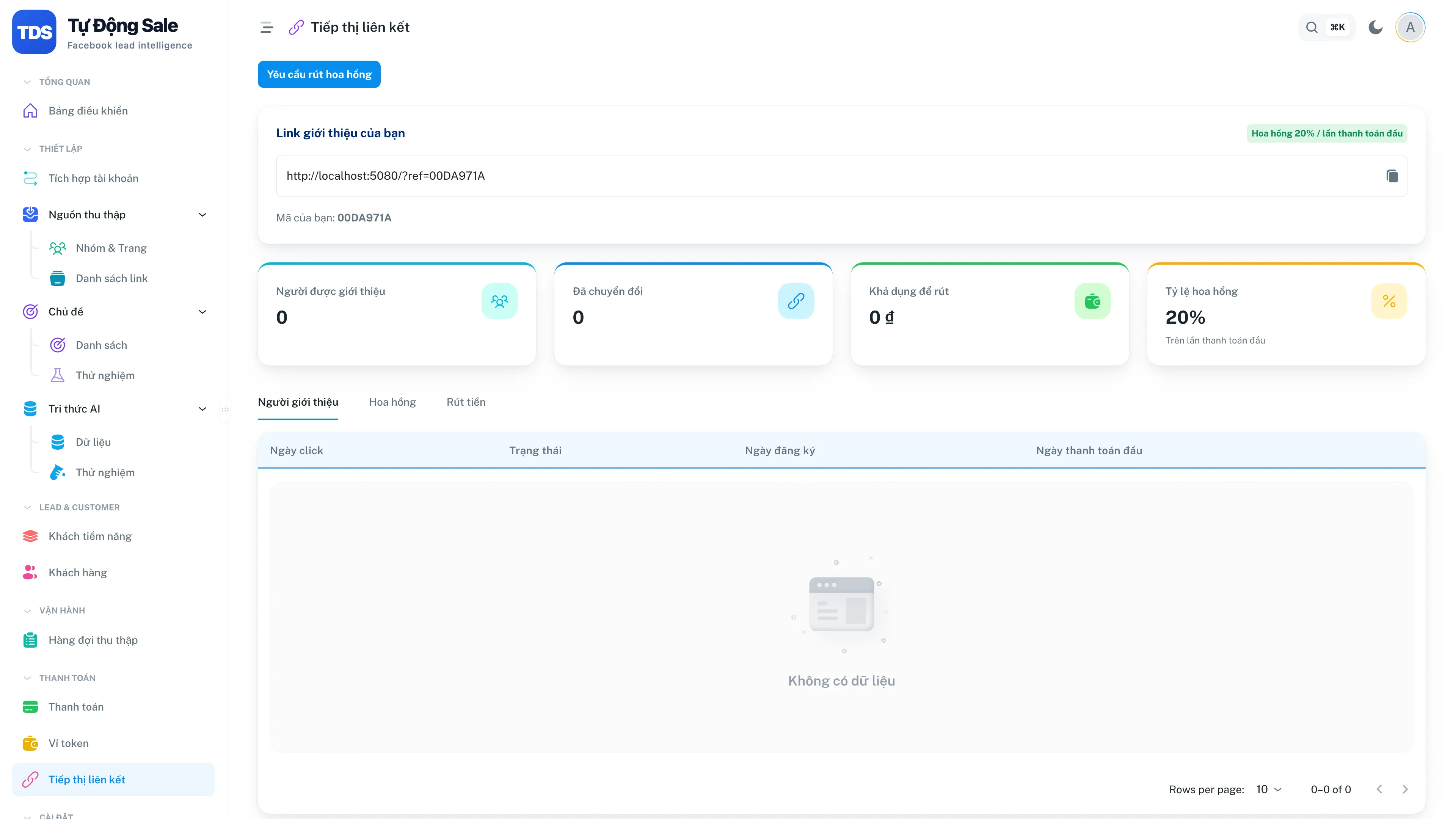Click the ⌘K shortcut badge
The height and width of the screenshot is (819, 1456).
click(1337, 27)
